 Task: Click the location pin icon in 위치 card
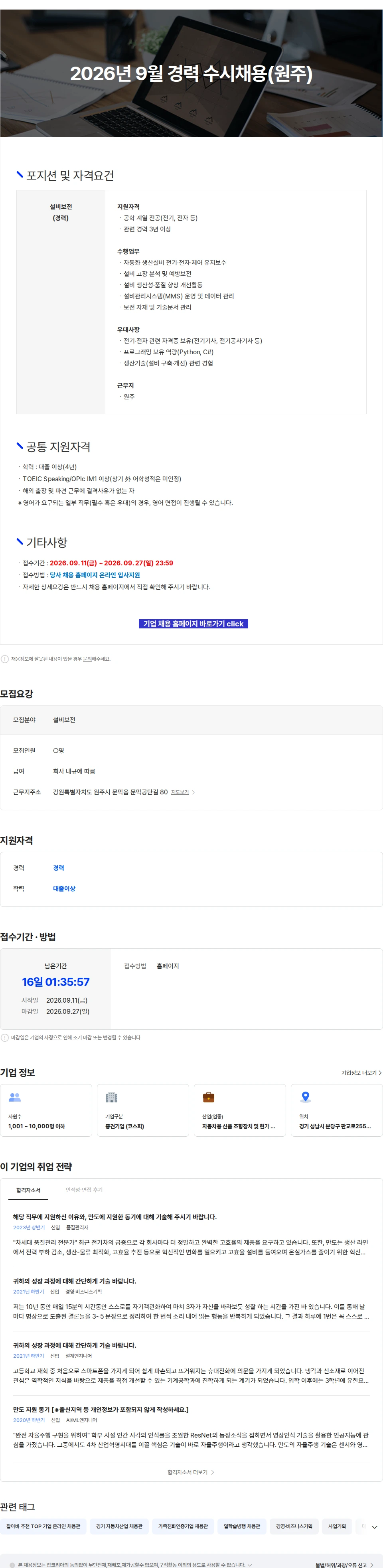(x=306, y=1097)
